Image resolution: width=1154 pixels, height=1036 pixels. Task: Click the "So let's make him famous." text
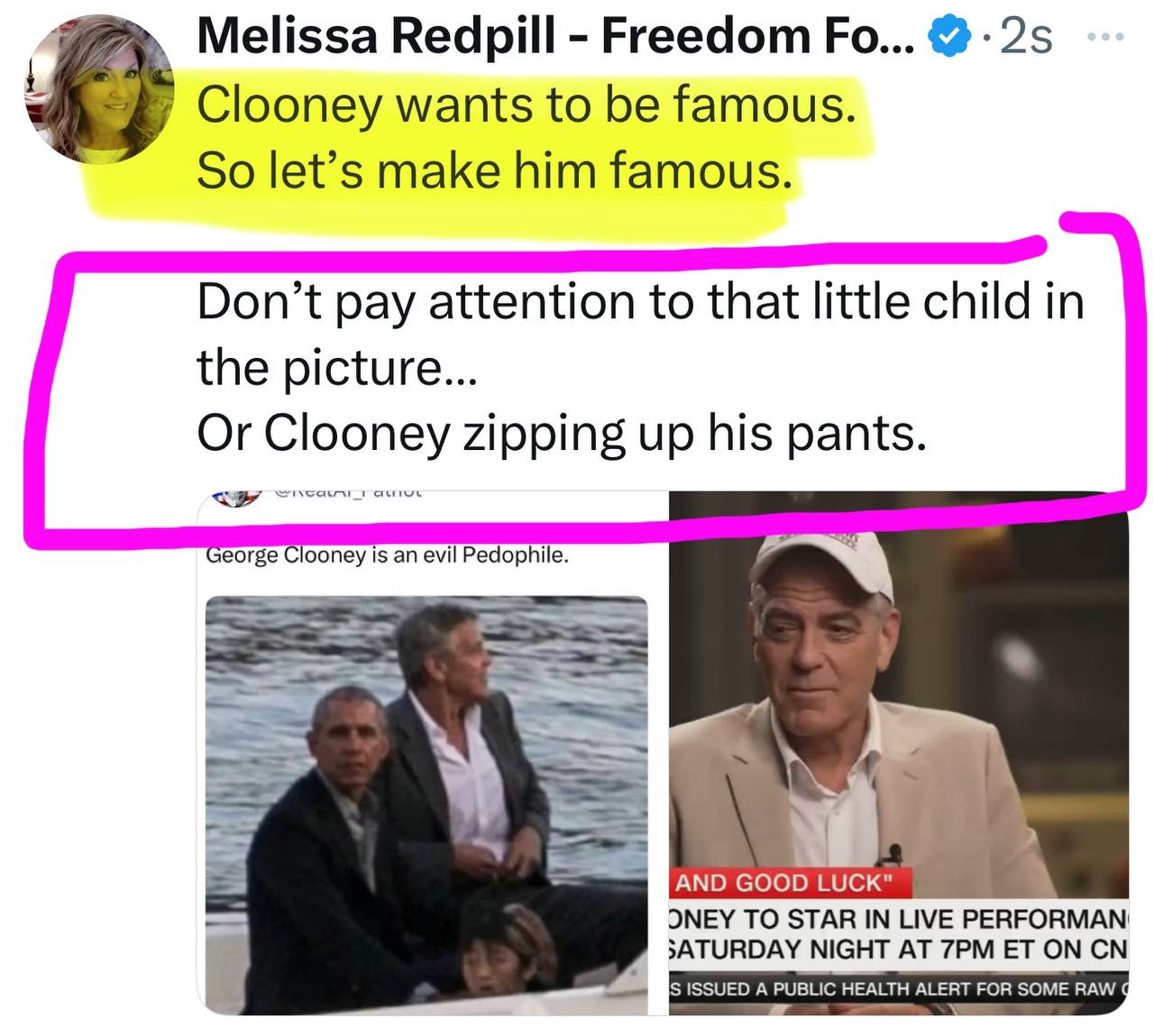click(494, 170)
